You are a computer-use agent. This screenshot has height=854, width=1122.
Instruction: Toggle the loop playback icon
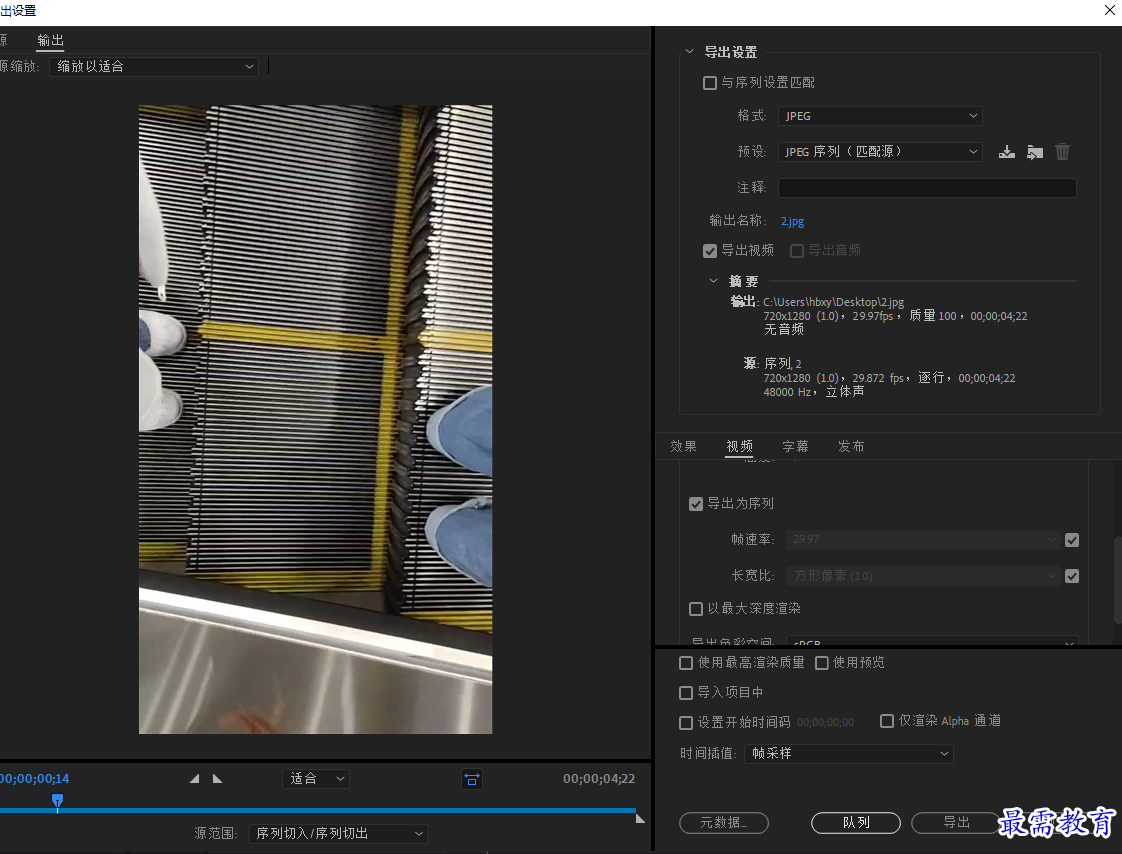tap(472, 780)
